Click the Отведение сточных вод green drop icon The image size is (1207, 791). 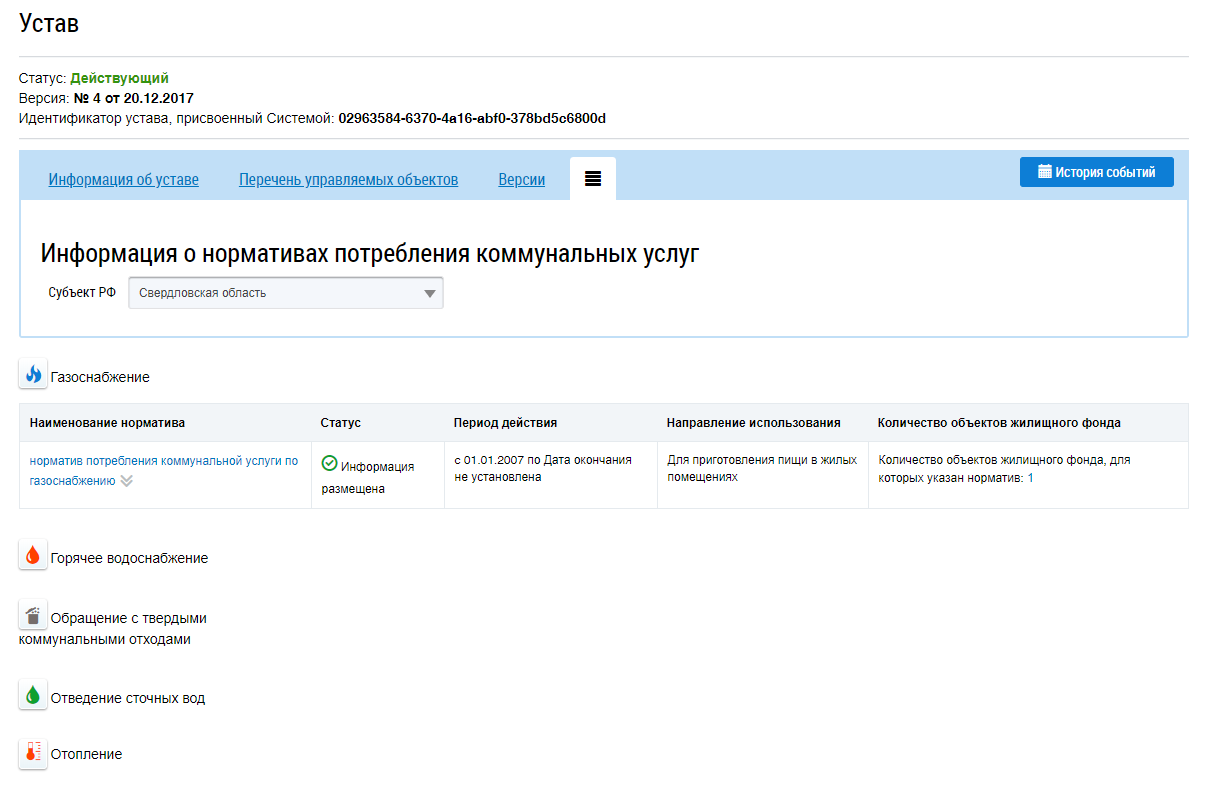33,696
